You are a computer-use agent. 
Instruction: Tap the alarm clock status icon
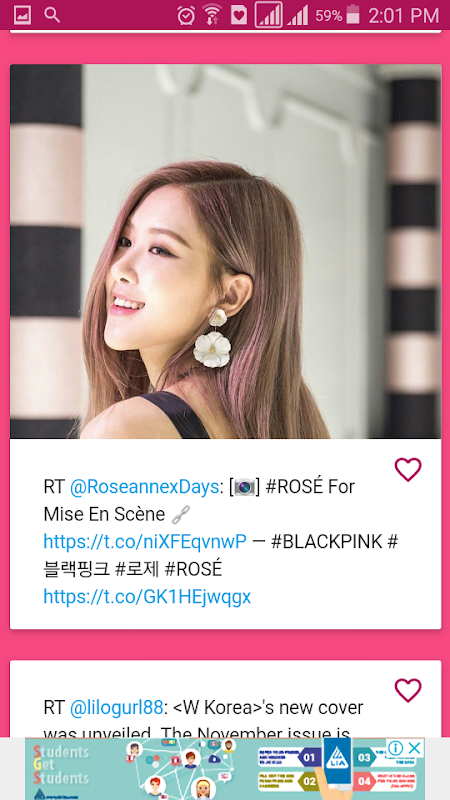tap(186, 15)
